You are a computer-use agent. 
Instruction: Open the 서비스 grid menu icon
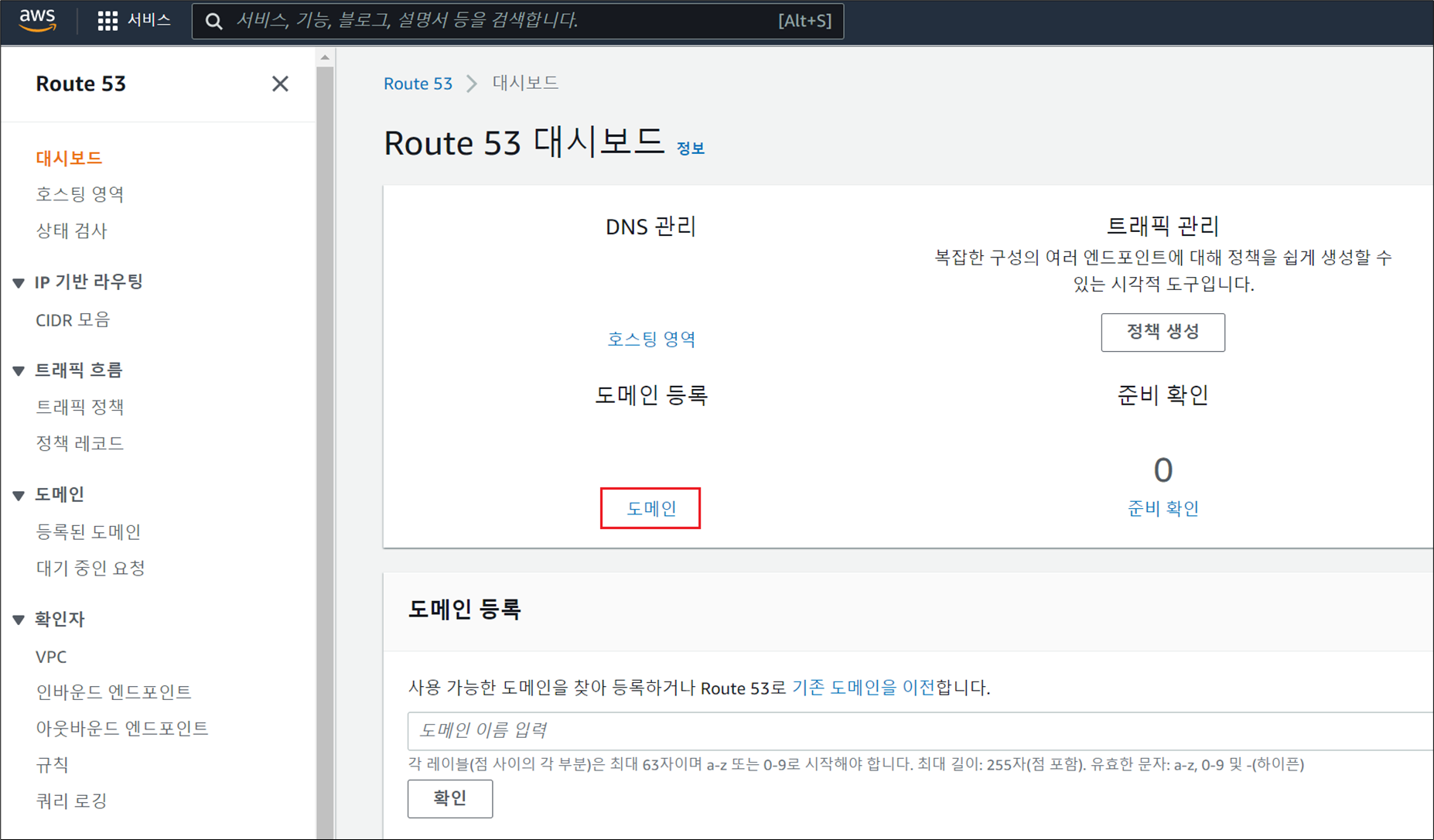click(x=108, y=21)
